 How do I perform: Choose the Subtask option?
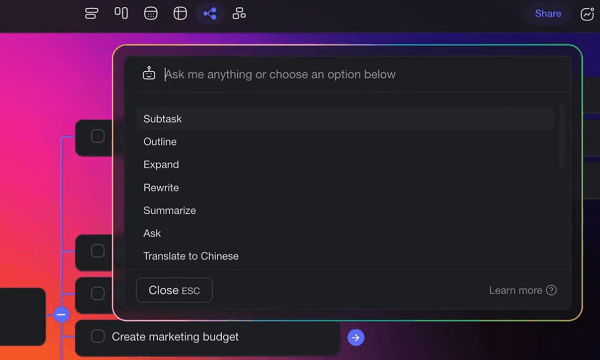345,119
